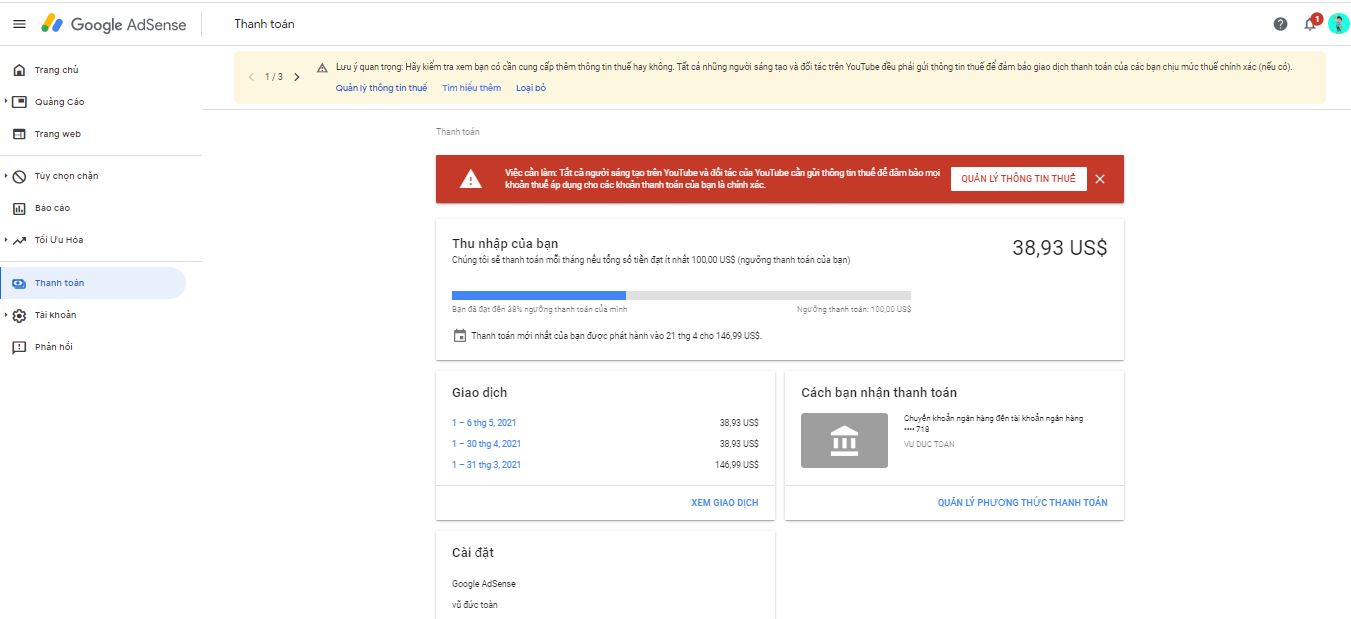This screenshot has width=1351, height=619.
Task: Click QUẢN LÝ PHƯƠNG THỨC THANH TOÁN
Action: [1022, 502]
